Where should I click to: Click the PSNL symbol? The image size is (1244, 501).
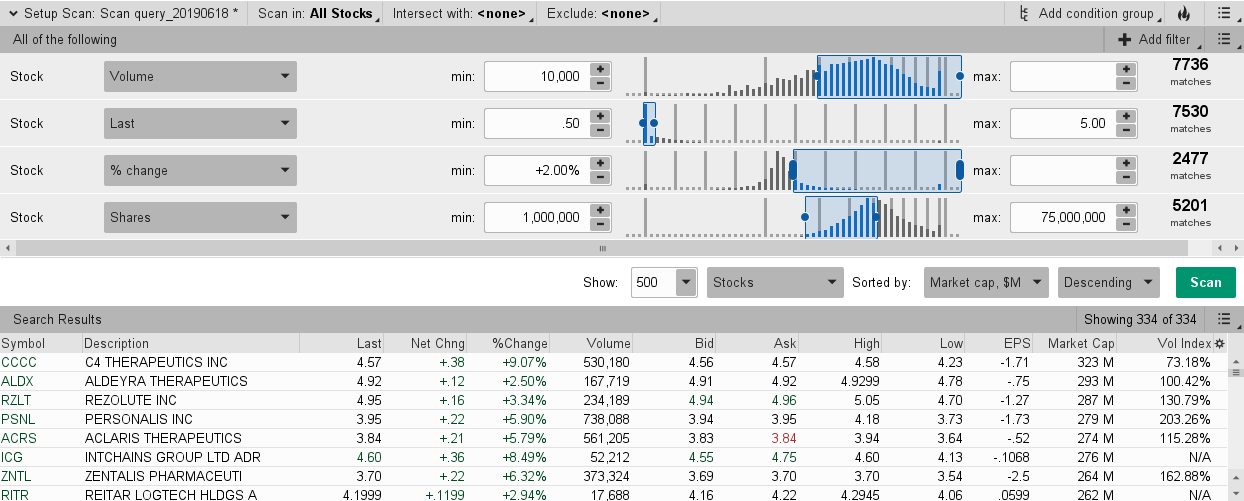pos(17,419)
